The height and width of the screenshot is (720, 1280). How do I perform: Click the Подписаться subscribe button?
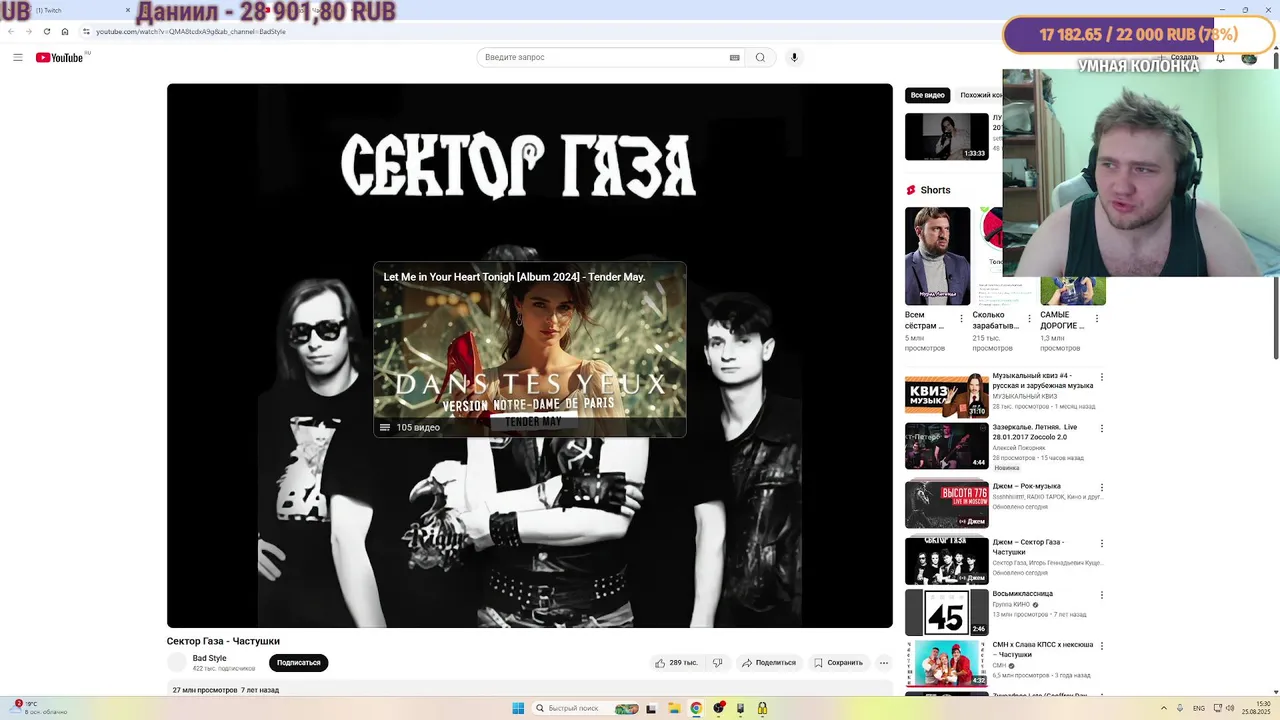(x=298, y=662)
